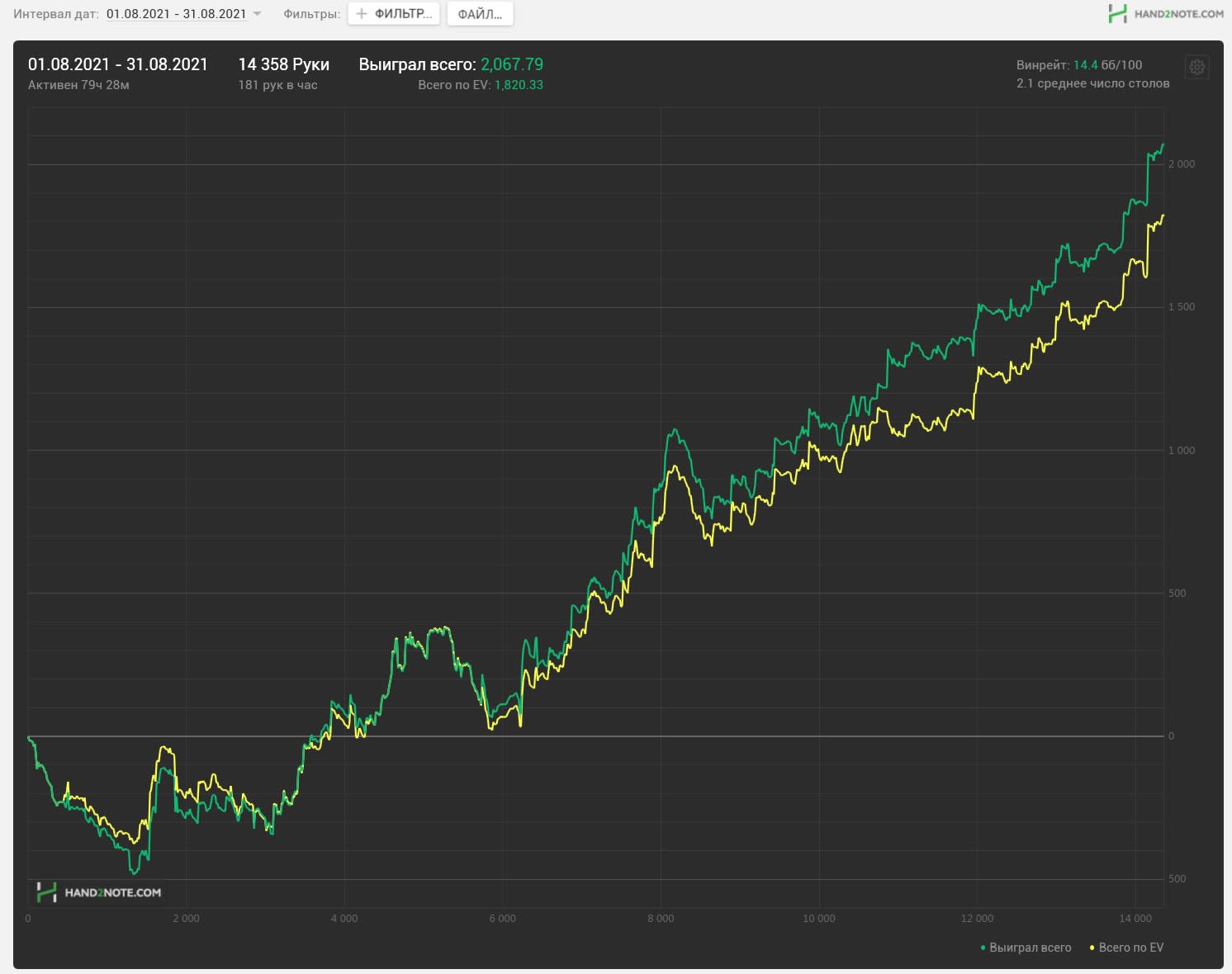
Task: Click the 4 000 x-axis label
Action: (344, 919)
